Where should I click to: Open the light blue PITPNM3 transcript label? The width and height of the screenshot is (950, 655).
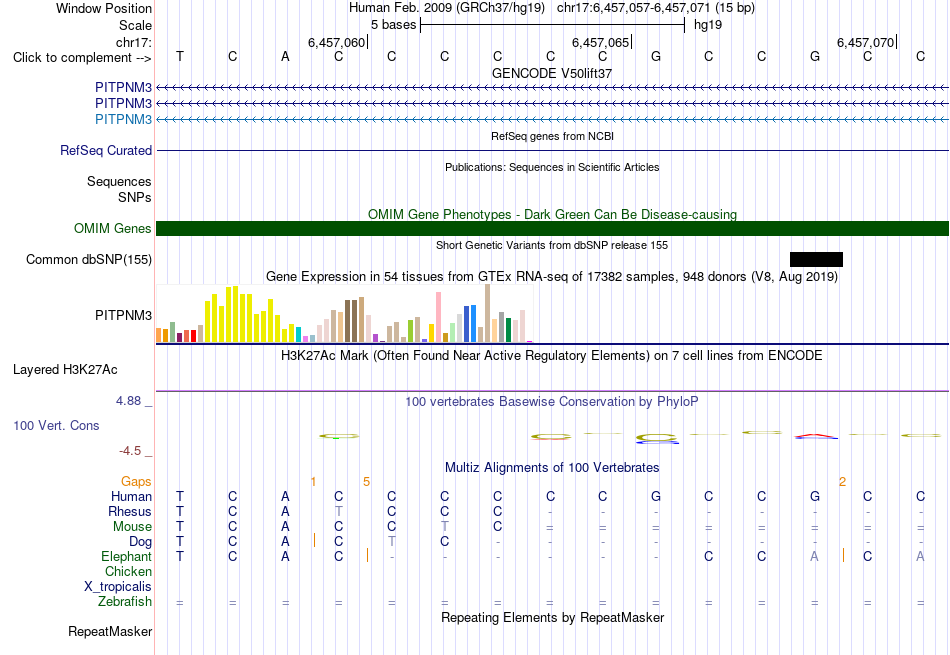coord(123,119)
